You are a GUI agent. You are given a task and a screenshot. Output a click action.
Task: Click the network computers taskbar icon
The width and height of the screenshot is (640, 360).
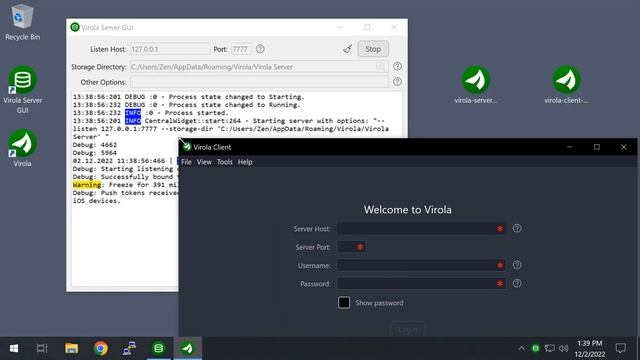(129, 348)
